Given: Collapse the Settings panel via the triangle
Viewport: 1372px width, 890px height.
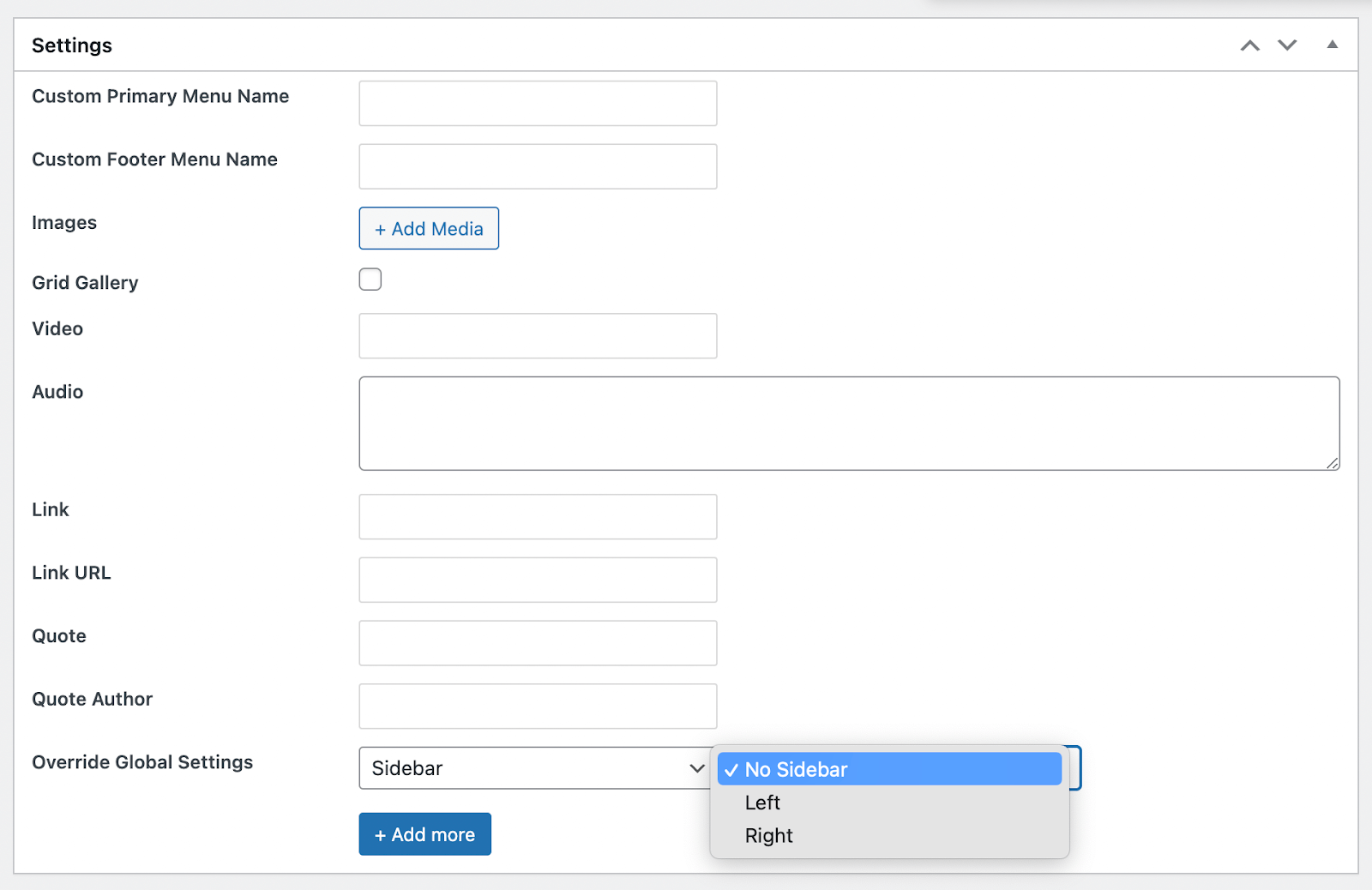Looking at the screenshot, I should point(1332,45).
